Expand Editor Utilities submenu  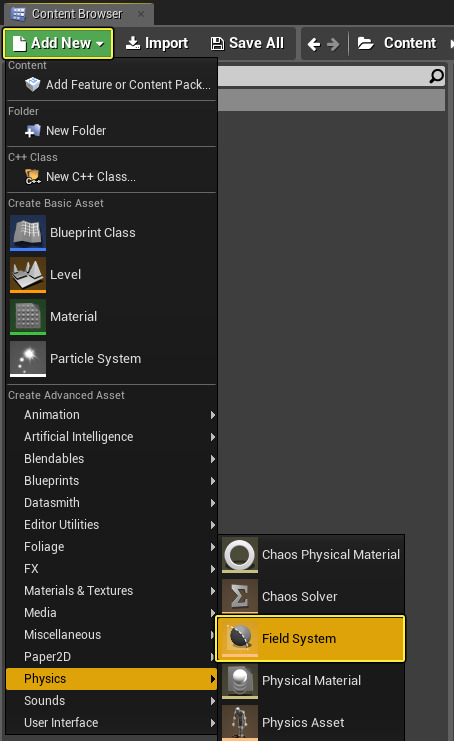coord(111,525)
